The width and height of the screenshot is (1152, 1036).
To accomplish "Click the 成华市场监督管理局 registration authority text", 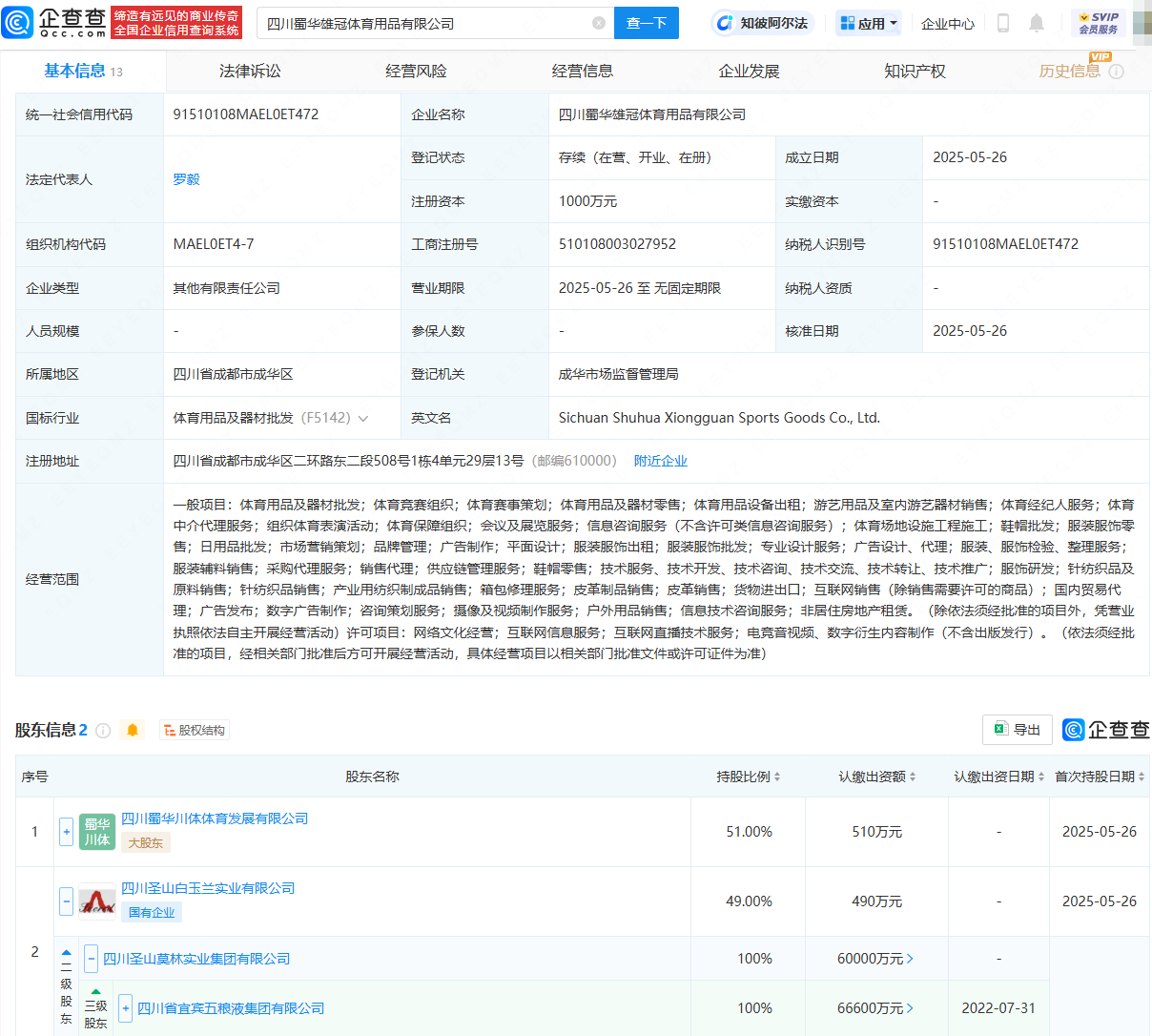I will (x=619, y=374).
